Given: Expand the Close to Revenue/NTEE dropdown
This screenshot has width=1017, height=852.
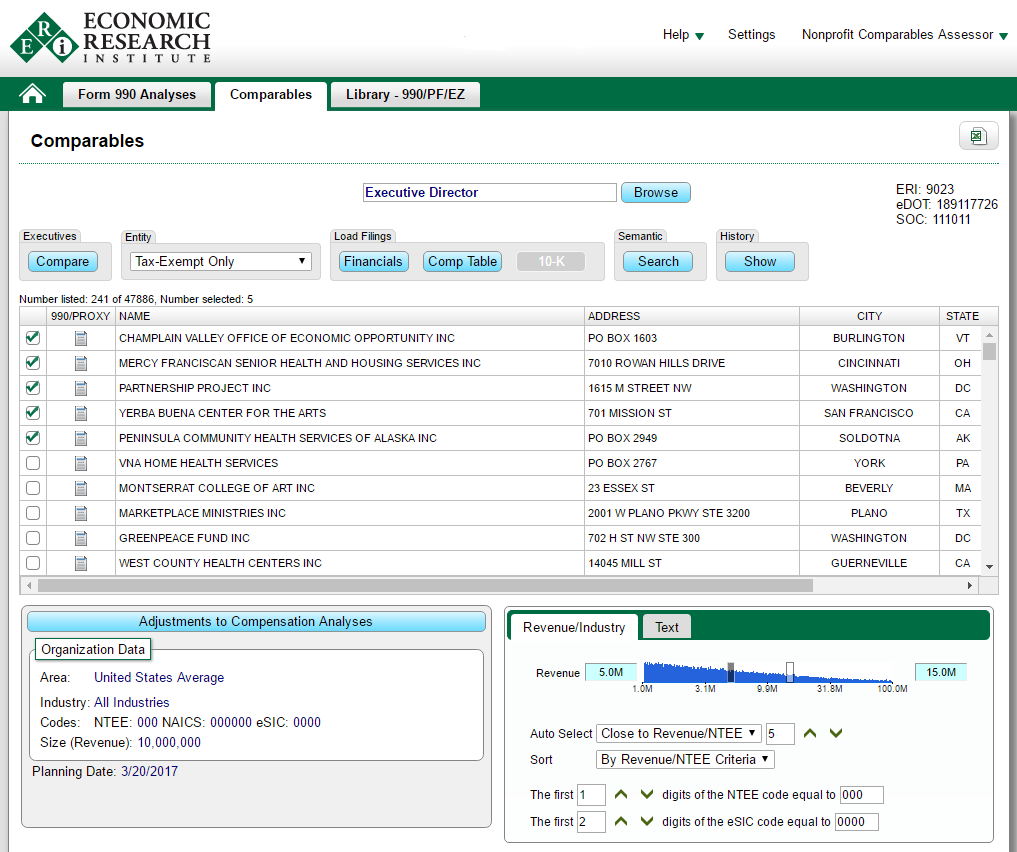Looking at the screenshot, I should [x=678, y=734].
